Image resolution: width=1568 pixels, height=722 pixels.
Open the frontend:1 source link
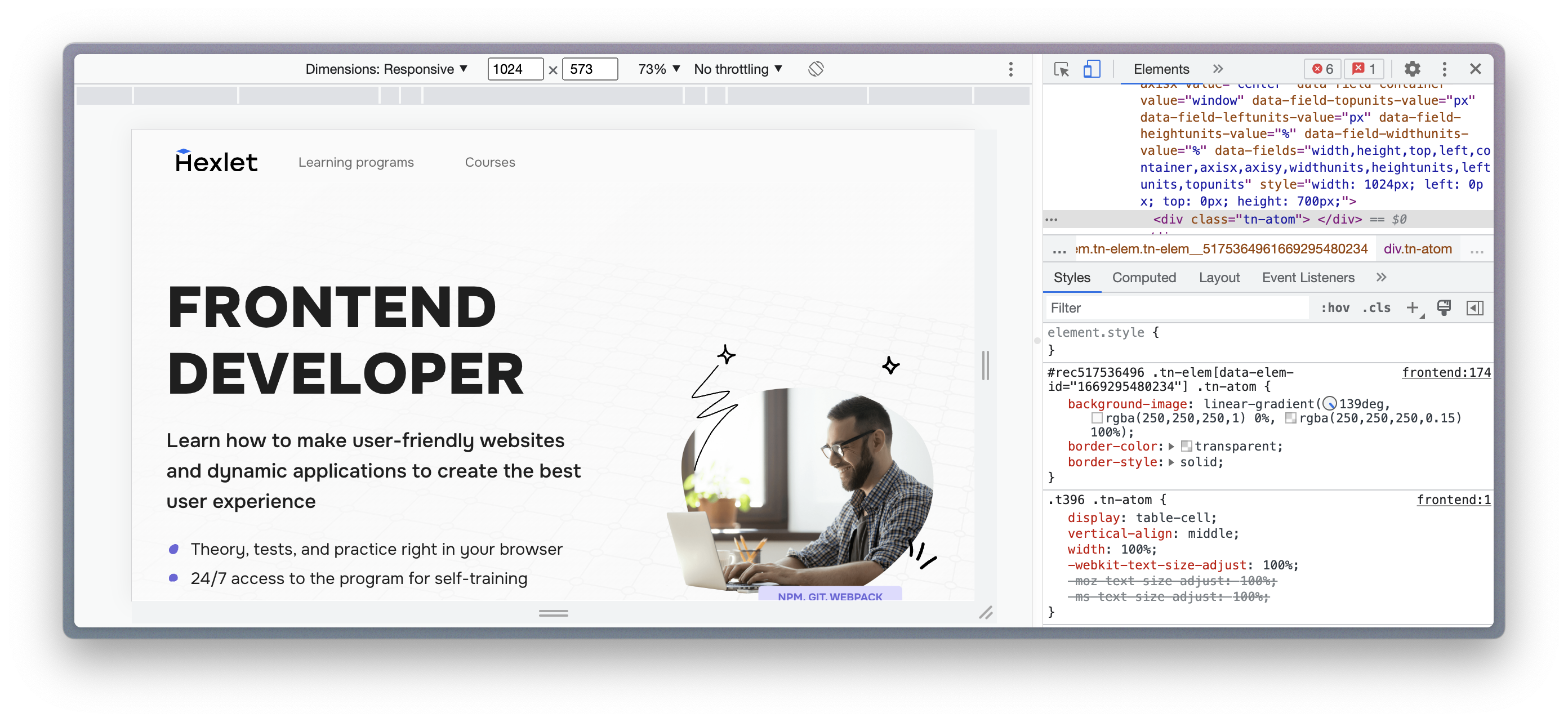(x=1454, y=500)
